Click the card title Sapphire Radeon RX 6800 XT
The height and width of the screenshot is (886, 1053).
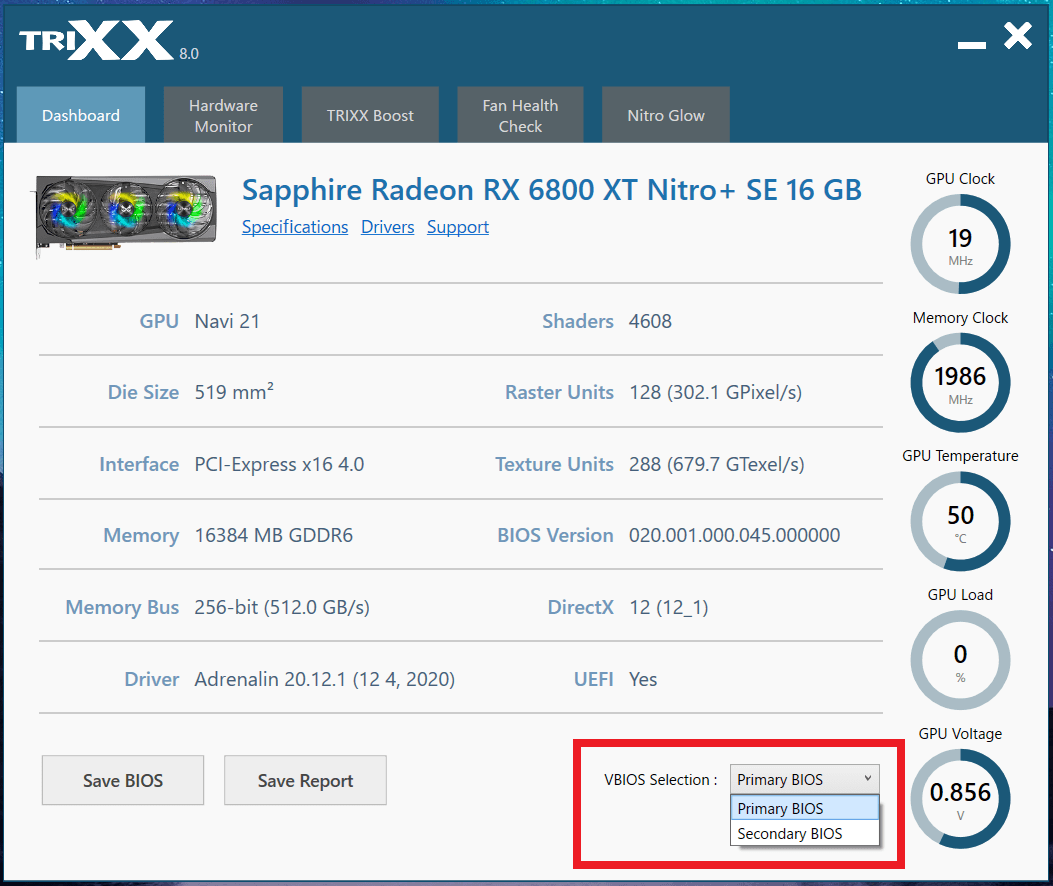[x=551, y=190]
